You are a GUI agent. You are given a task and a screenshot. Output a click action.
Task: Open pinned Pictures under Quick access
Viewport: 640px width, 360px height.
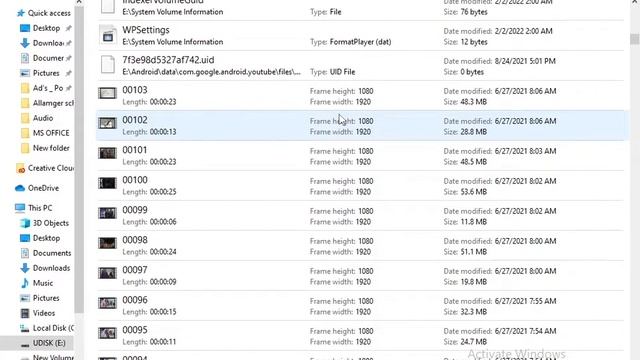click(46, 73)
